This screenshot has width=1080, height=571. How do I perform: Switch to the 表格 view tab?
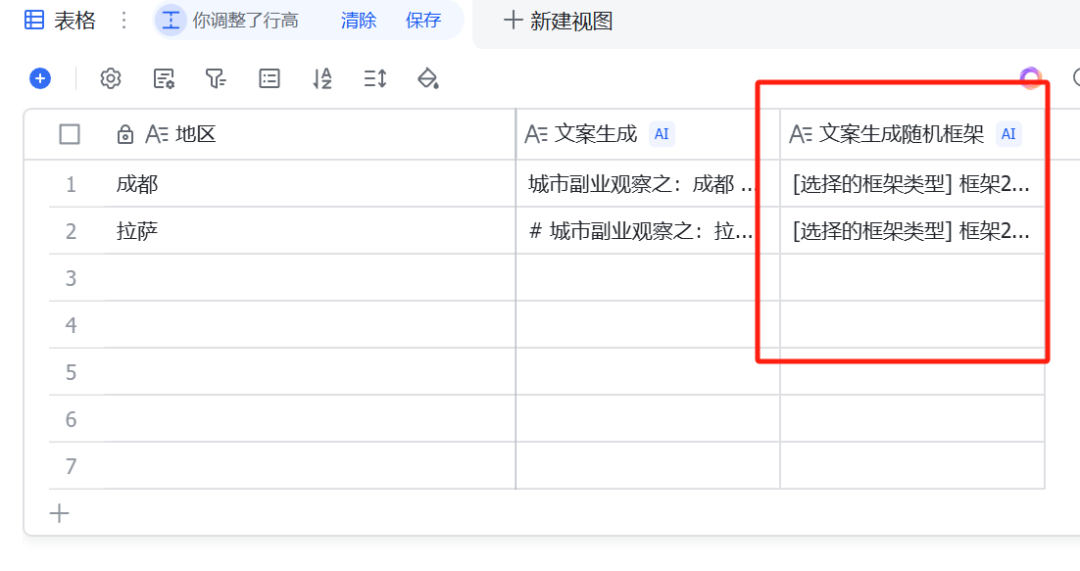pyautogui.click(x=61, y=20)
